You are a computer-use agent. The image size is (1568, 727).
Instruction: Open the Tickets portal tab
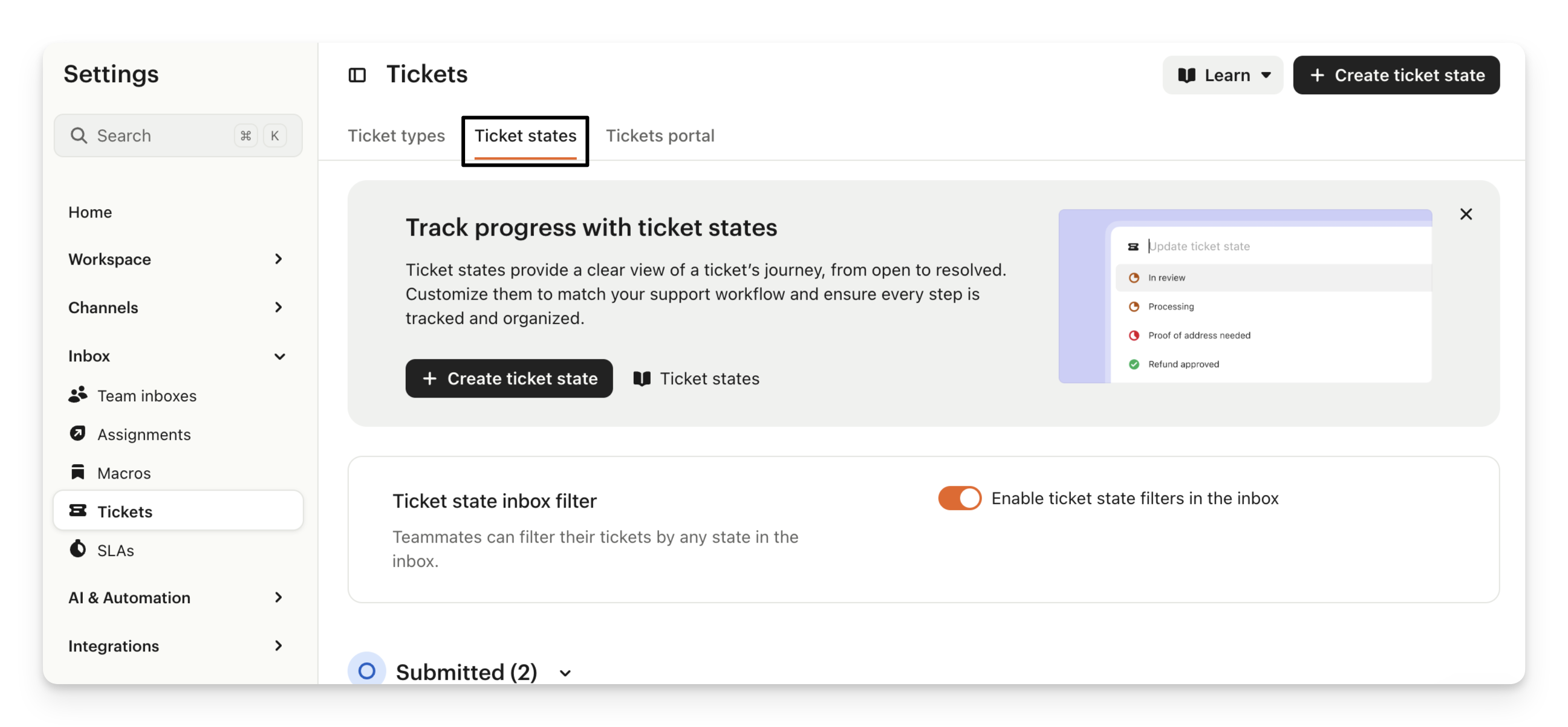click(660, 135)
